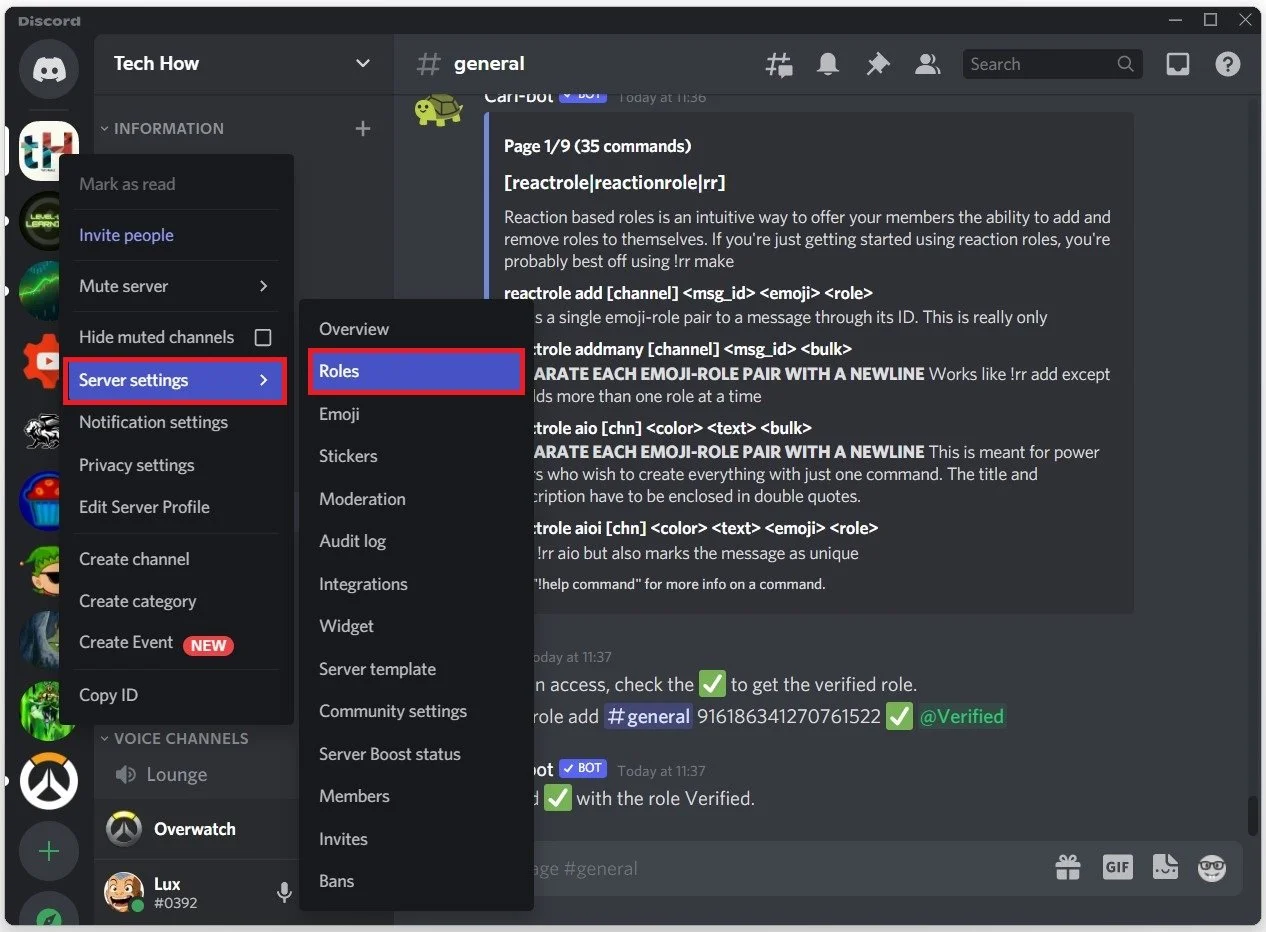Open Widget settings entry
Screen dimensions: 1266x932
[x=416, y=626]
